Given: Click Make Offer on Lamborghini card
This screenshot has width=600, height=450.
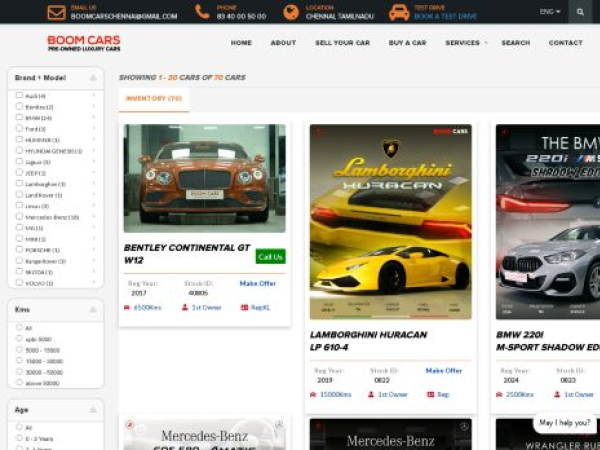Looking at the screenshot, I should pyautogui.click(x=444, y=371).
